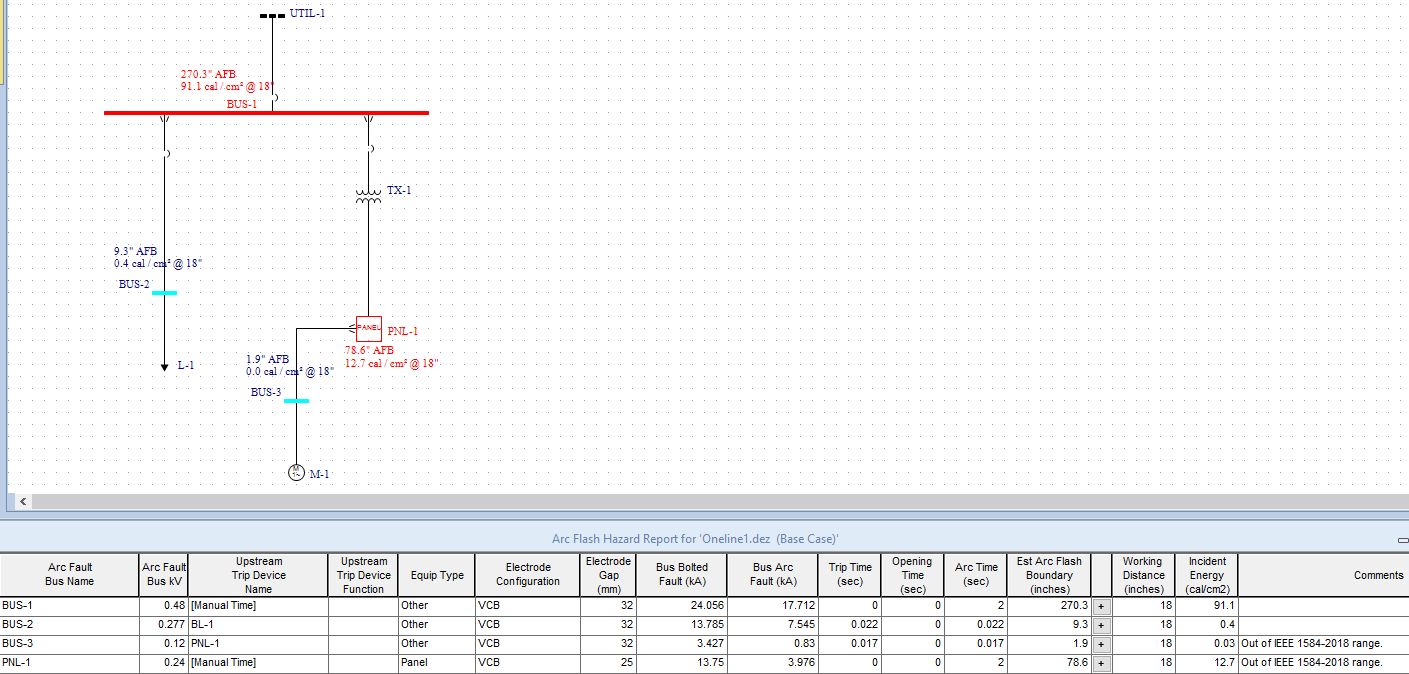Click the BL-1 upstream trip device cell

point(258,625)
